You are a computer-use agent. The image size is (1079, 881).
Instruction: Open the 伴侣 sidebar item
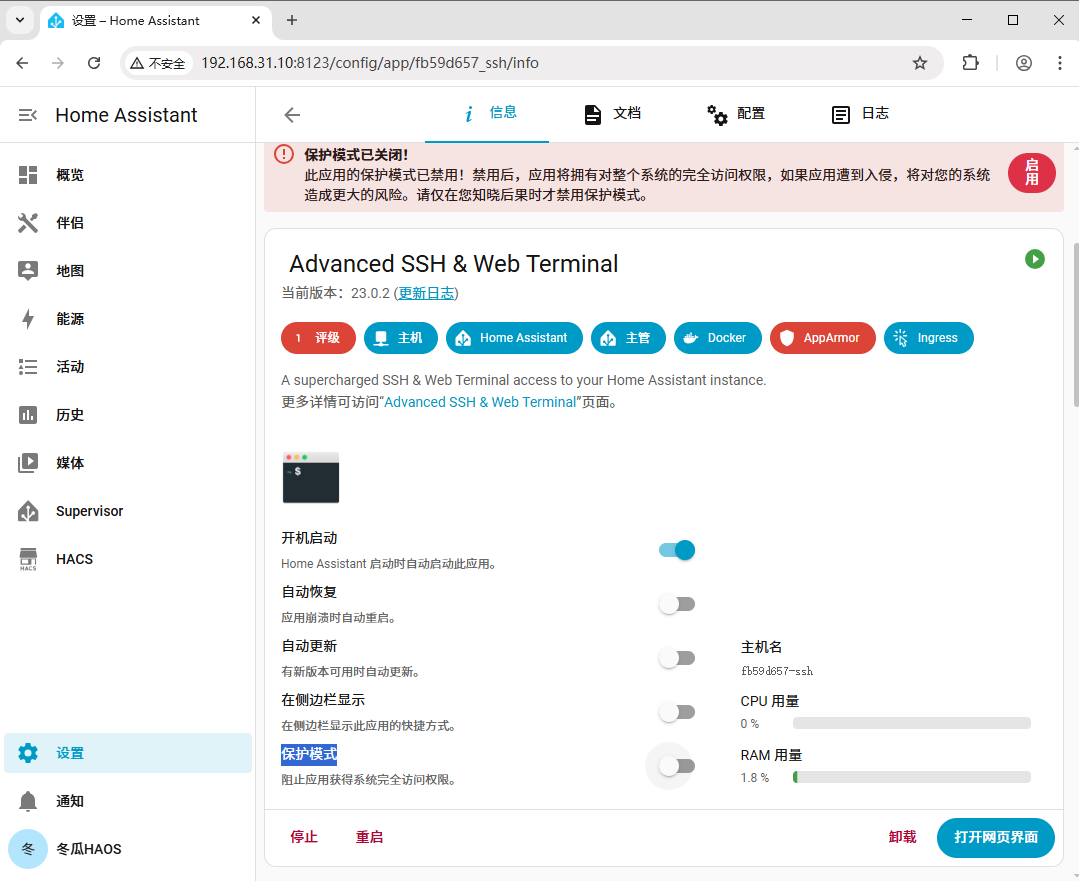128,223
